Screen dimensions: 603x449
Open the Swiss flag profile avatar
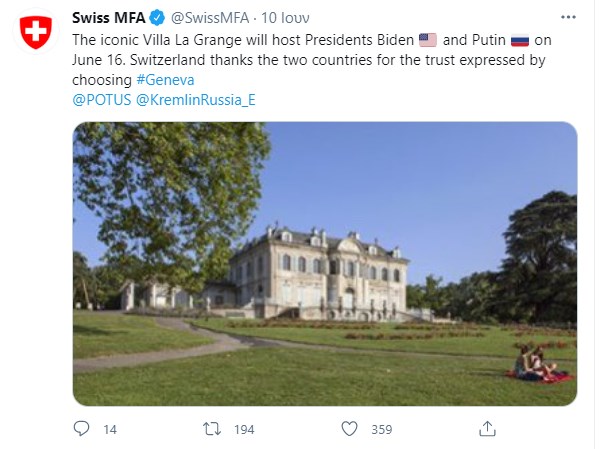[36, 33]
